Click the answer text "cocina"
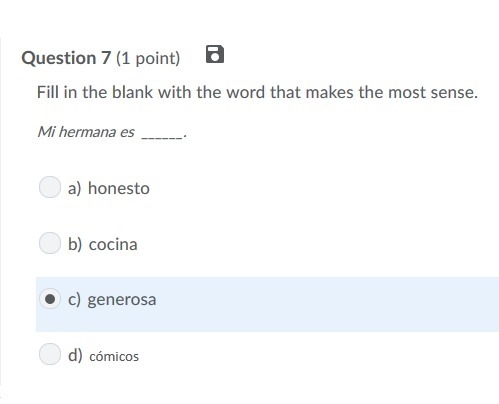Image resolution: width=499 pixels, height=404 pixels. (x=113, y=244)
